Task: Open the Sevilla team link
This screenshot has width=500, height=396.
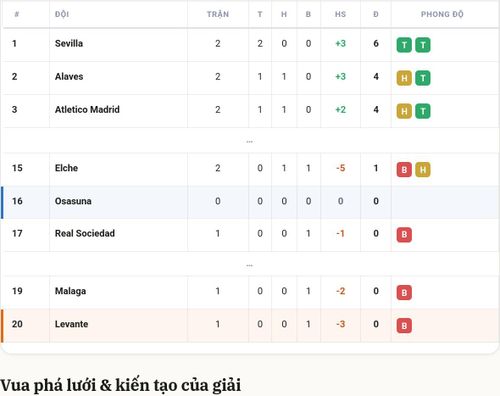Action: [69, 43]
